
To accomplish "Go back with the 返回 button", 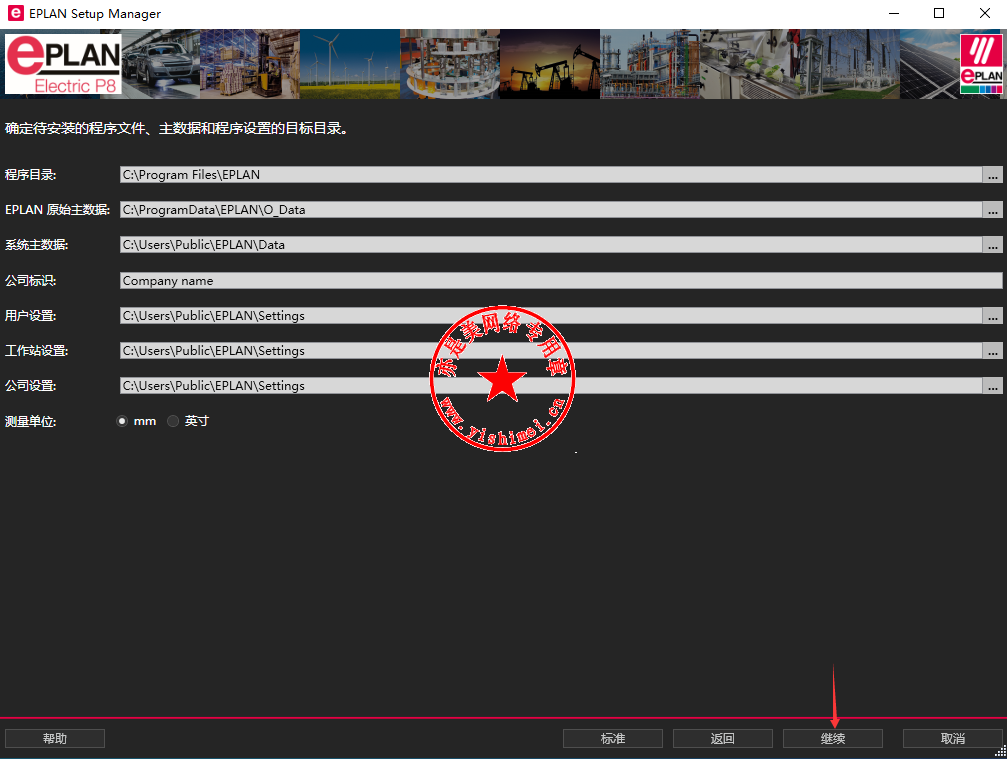I will coord(722,738).
